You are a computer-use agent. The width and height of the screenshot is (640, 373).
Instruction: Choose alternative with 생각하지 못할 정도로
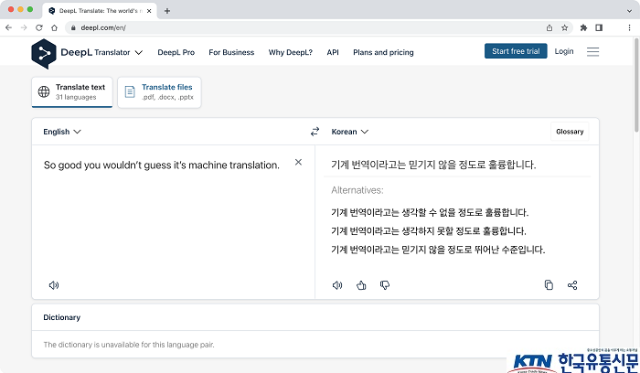429,231
